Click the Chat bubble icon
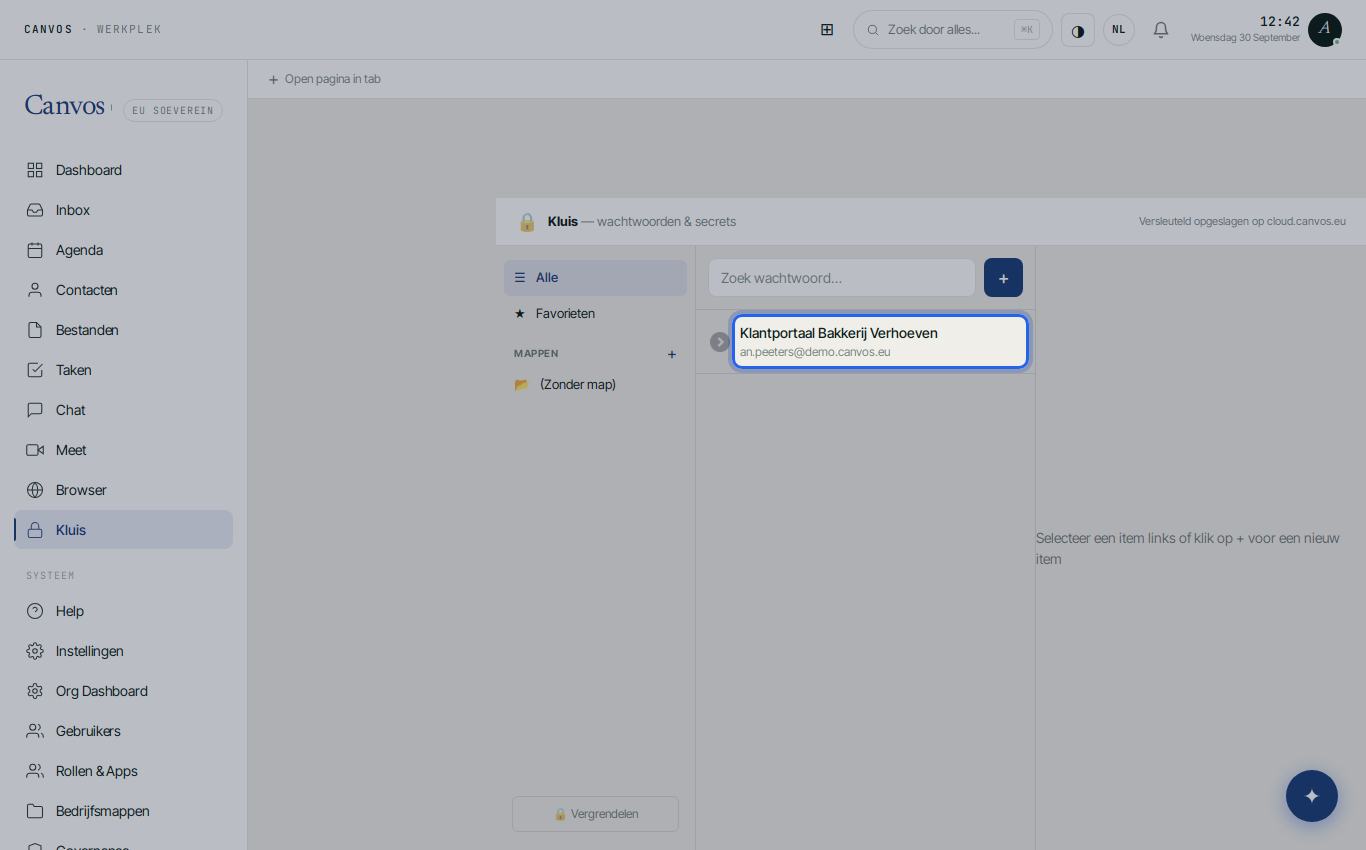This screenshot has width=1366, height=850. pyautogui.click(x=35, y=410)
